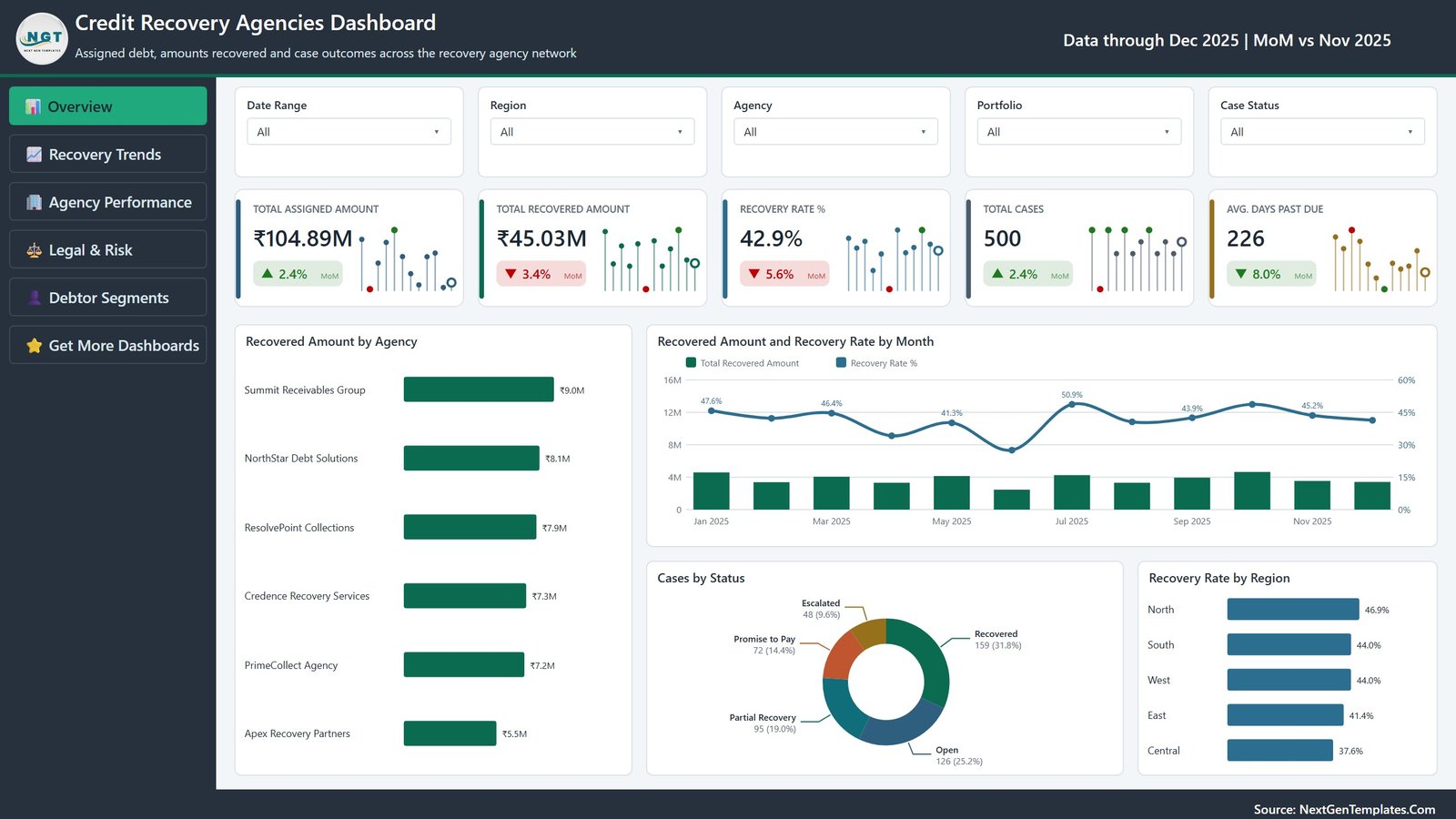Click the Get More Dashboards button
1456x819 pixels.
[108, 345]
